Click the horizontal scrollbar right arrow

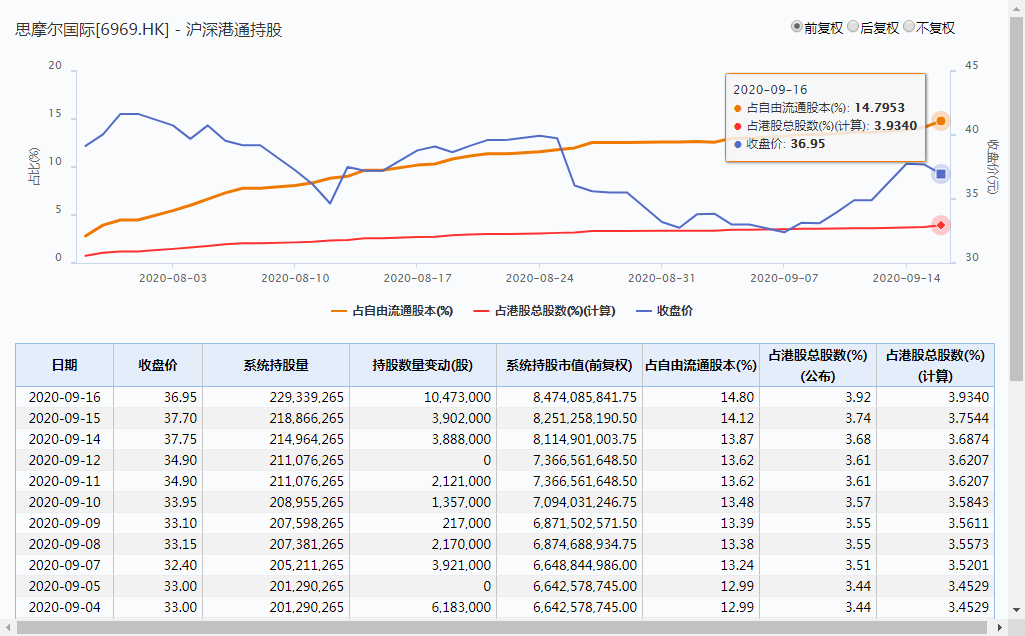(1000, 628)
